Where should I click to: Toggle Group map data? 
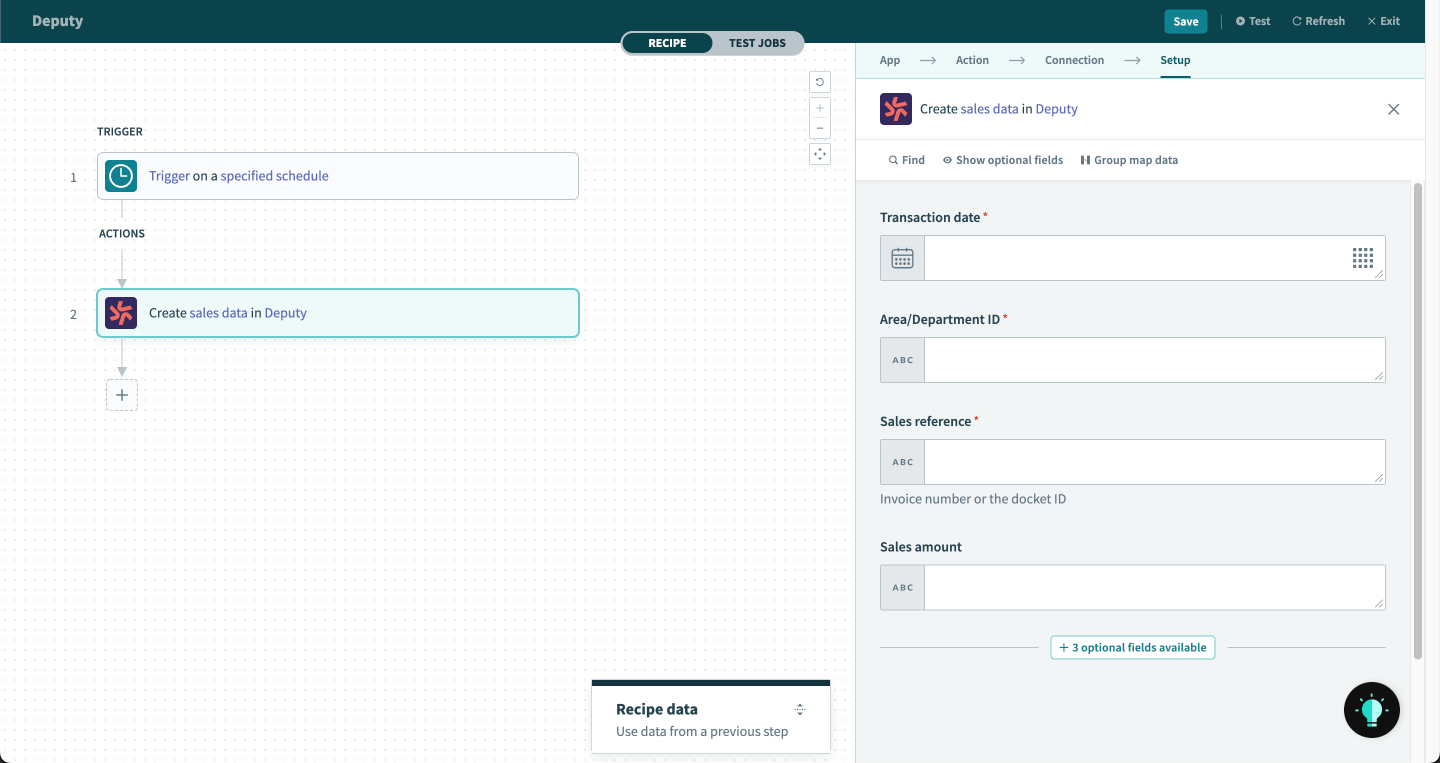click(x=1129, y=159)
